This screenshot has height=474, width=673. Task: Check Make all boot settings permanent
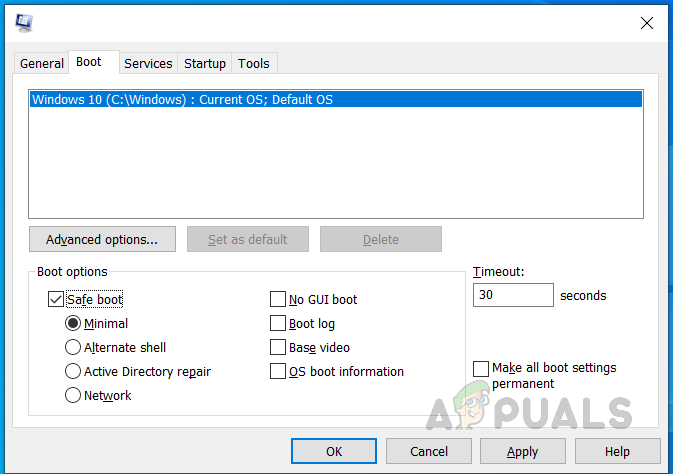(481, 369)
